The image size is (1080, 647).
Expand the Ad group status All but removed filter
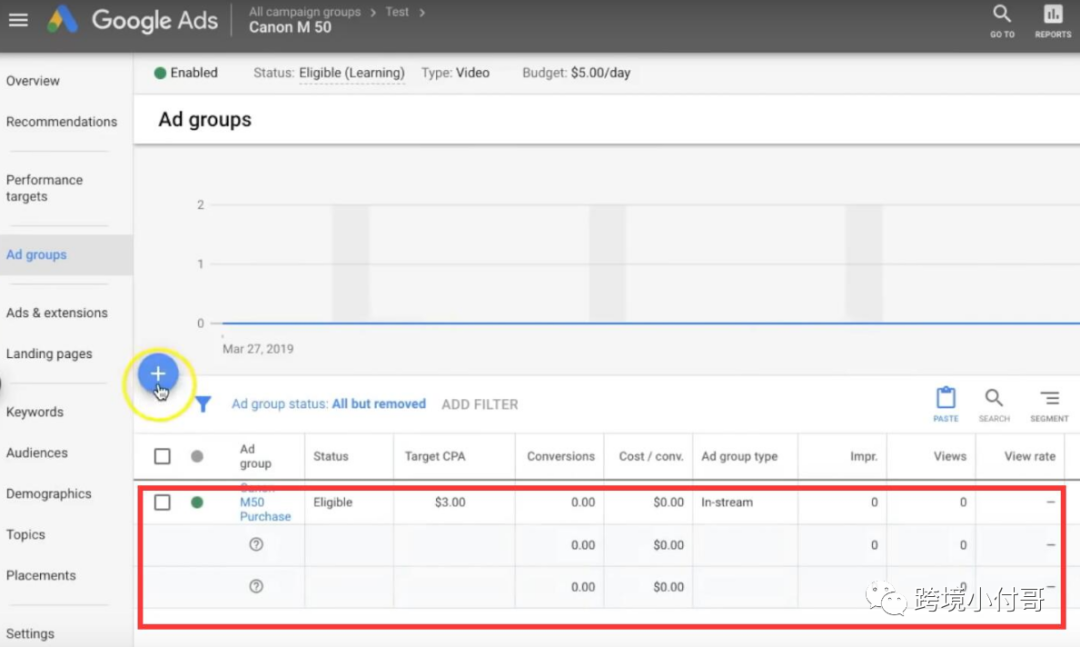click(329, 404)
